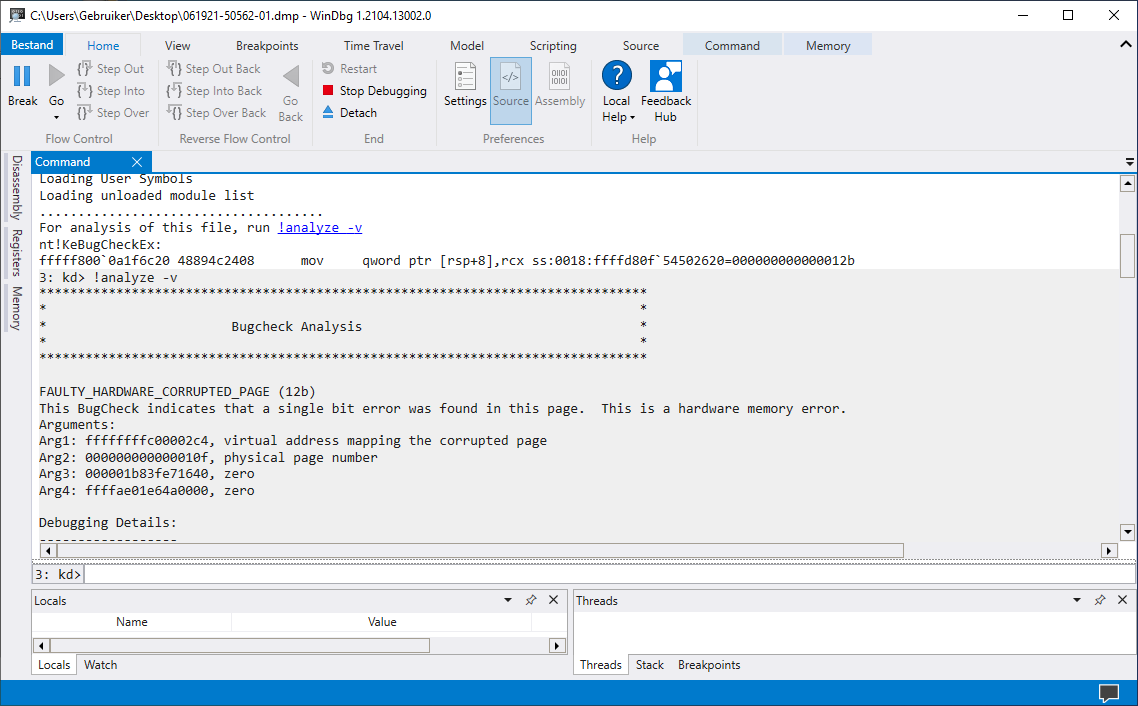Click Step Over in Flow Control
Image resolution: width=1138 pixels, height=706 pixels.
(x=113, y=112)
